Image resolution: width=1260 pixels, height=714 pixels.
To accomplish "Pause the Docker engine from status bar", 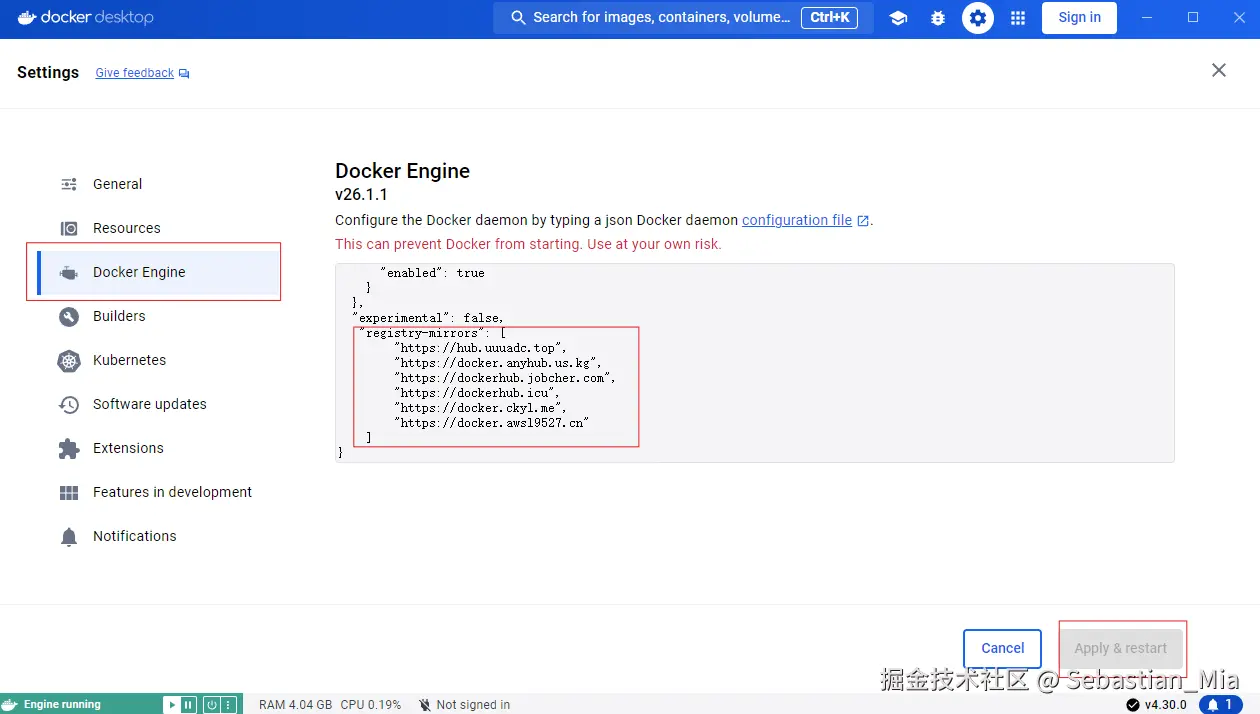I will pyautogui.click(x=188, y=704).
